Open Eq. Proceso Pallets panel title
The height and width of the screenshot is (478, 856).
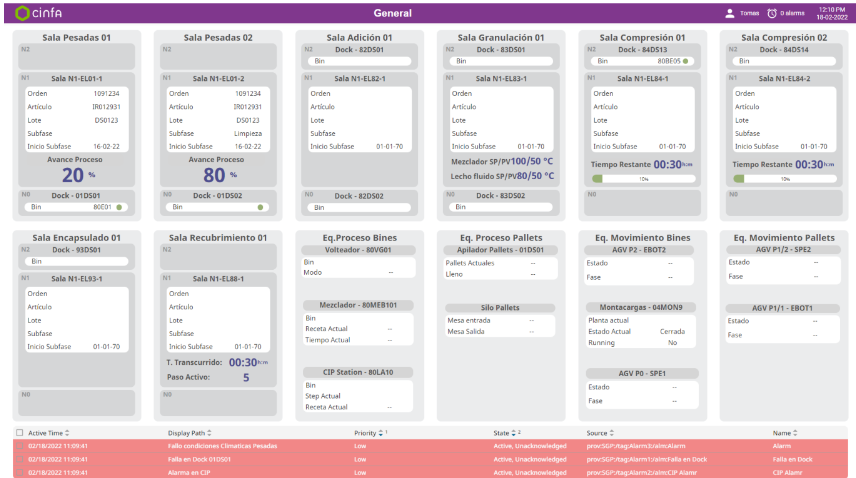pyautogui.click(x=501, y=238)
